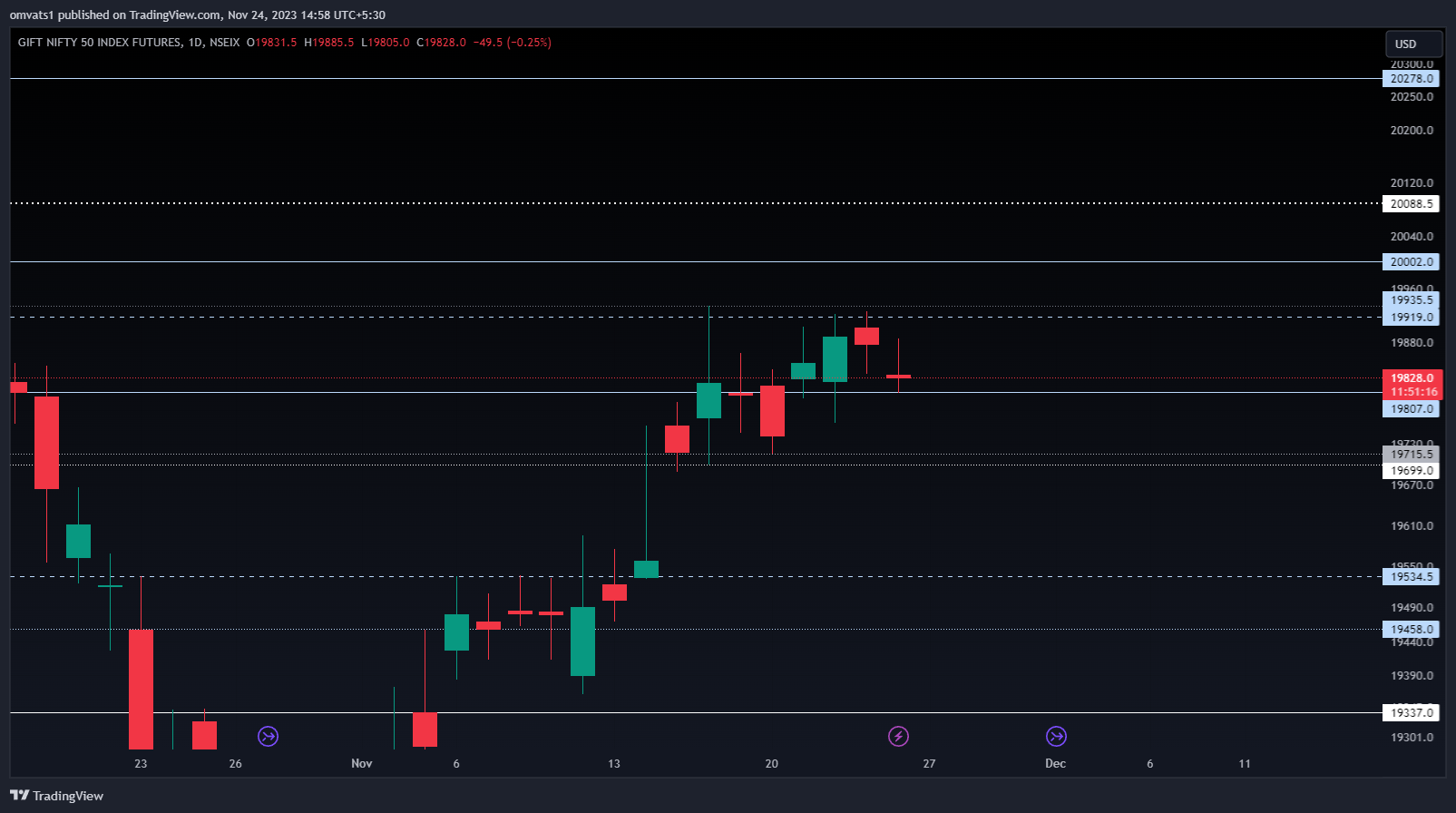Click the 11:51:16 bar countdown timer

[1413, 392]
